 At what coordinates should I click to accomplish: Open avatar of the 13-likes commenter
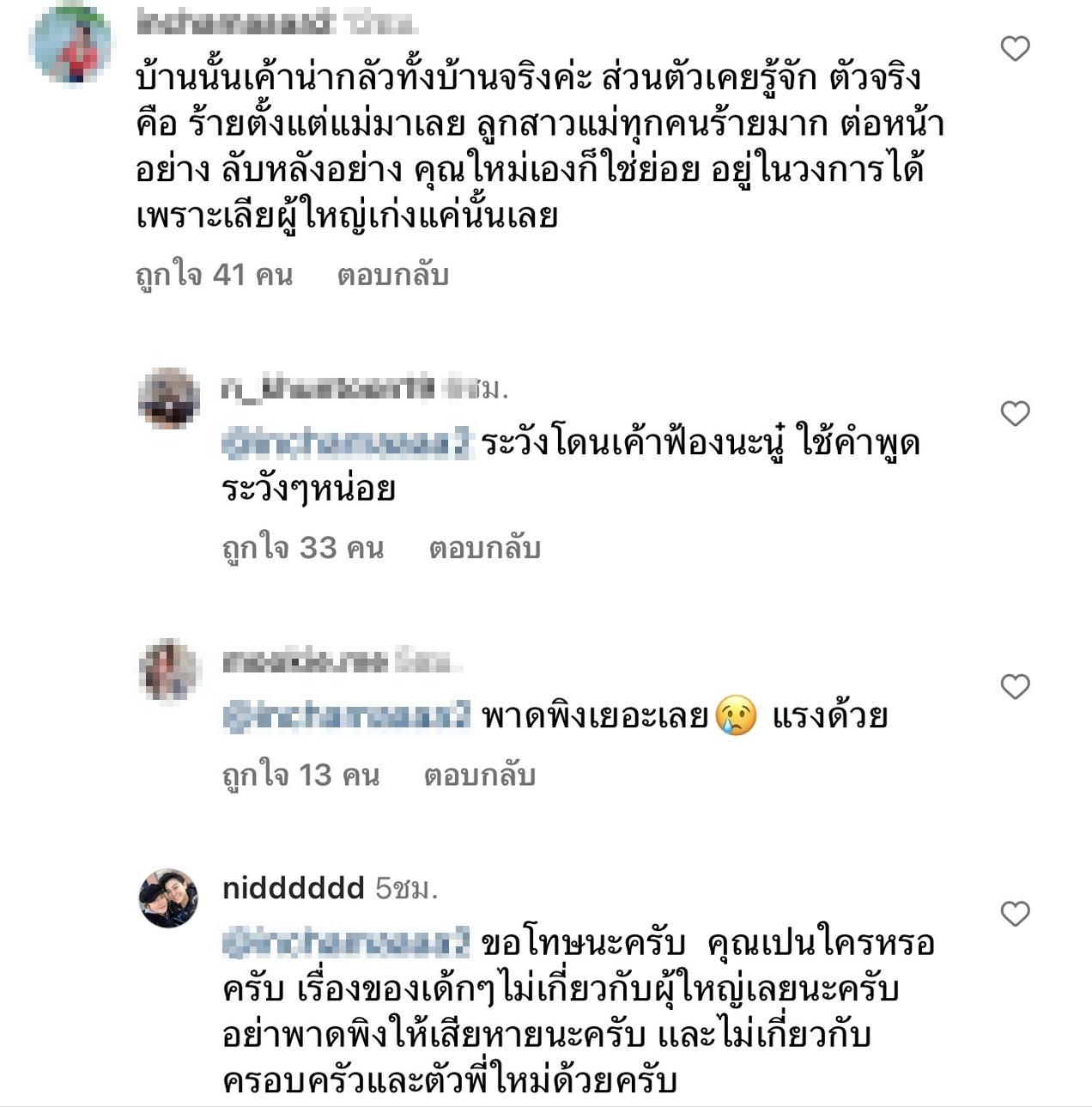pos(168,670)
